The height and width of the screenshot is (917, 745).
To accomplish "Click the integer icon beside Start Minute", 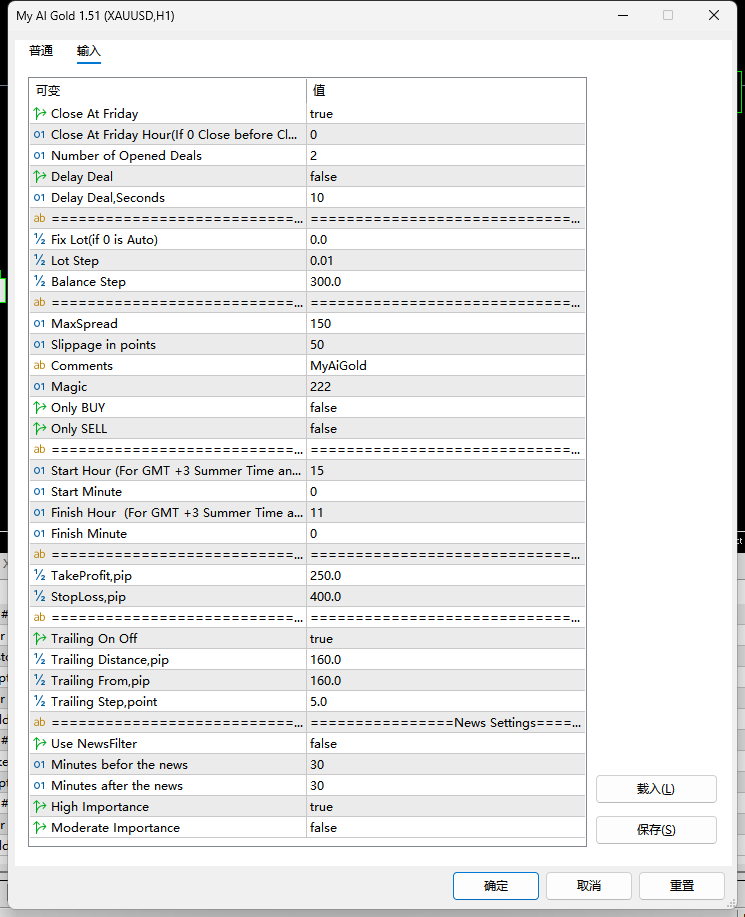I will click(x=39, y=492).
